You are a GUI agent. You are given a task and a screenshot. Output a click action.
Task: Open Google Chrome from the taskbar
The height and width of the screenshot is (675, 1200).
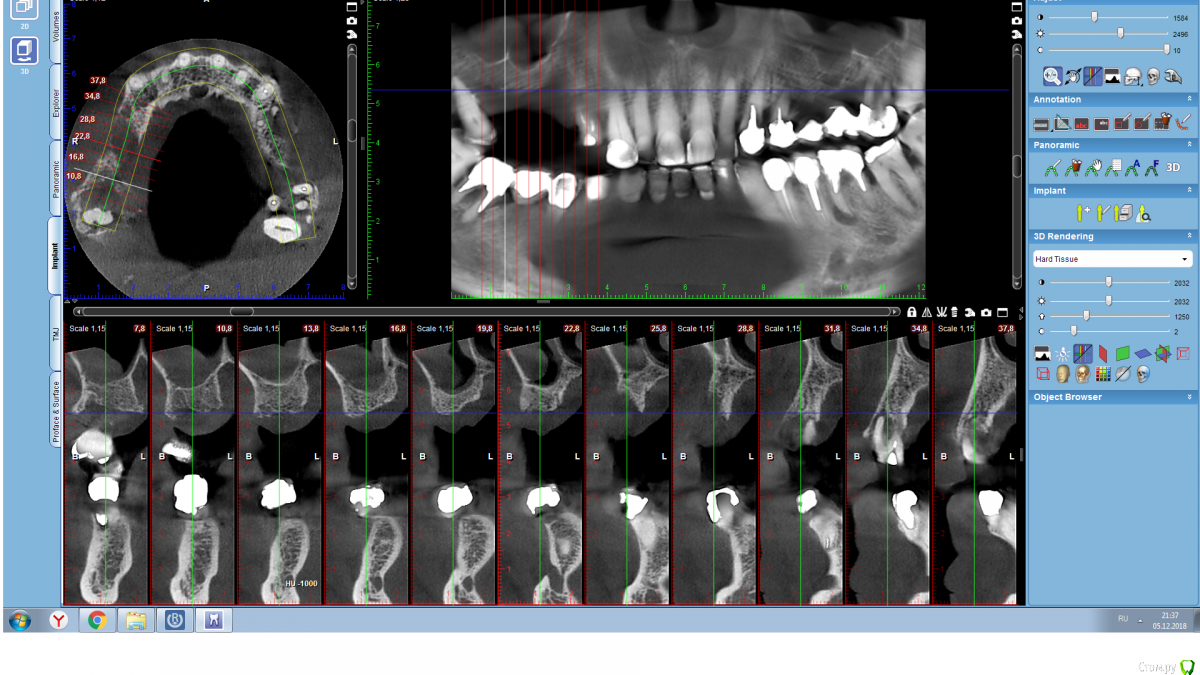tap(97, 621)
